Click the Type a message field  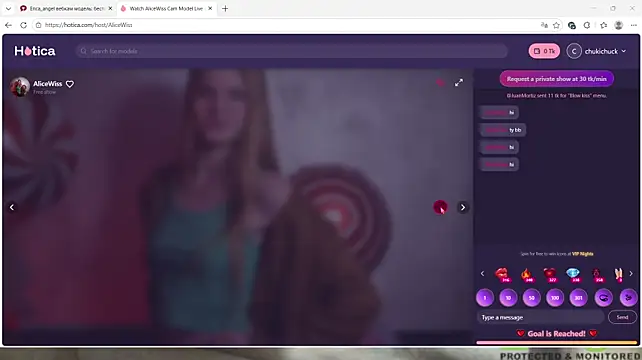[x=540, y=317]
